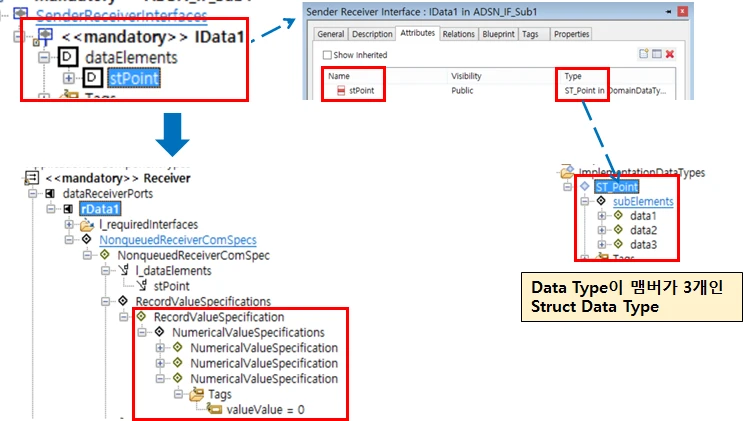Click the RecordValueSpecification green diamond icon
Screen dimensions: 743x421
point(141,316)
